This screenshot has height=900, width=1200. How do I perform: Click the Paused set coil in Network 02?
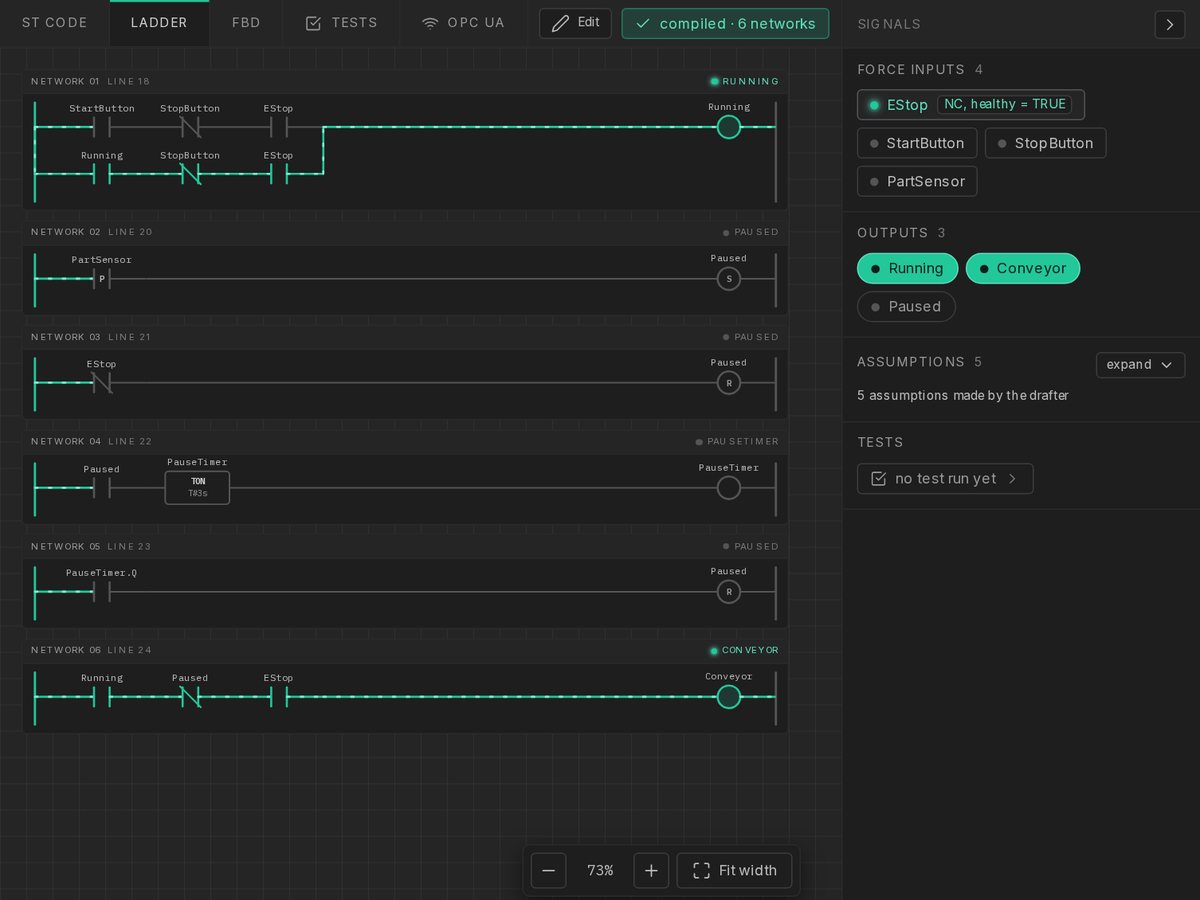[729, 279]
